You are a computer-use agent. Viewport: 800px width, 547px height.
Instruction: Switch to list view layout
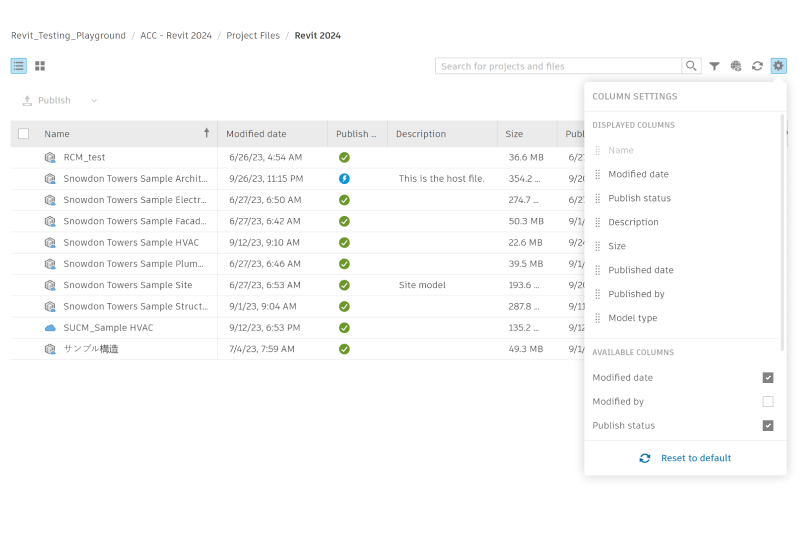(x=19, y=66)
